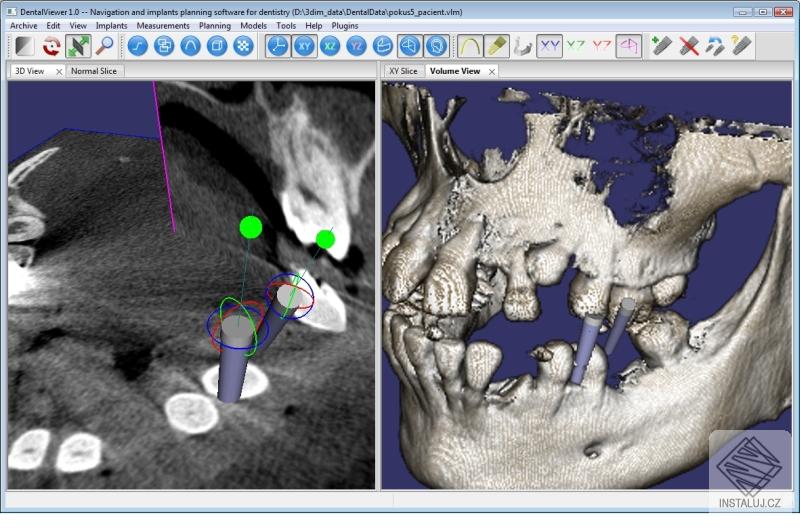Open the Measurements menu

click(163, 26)
